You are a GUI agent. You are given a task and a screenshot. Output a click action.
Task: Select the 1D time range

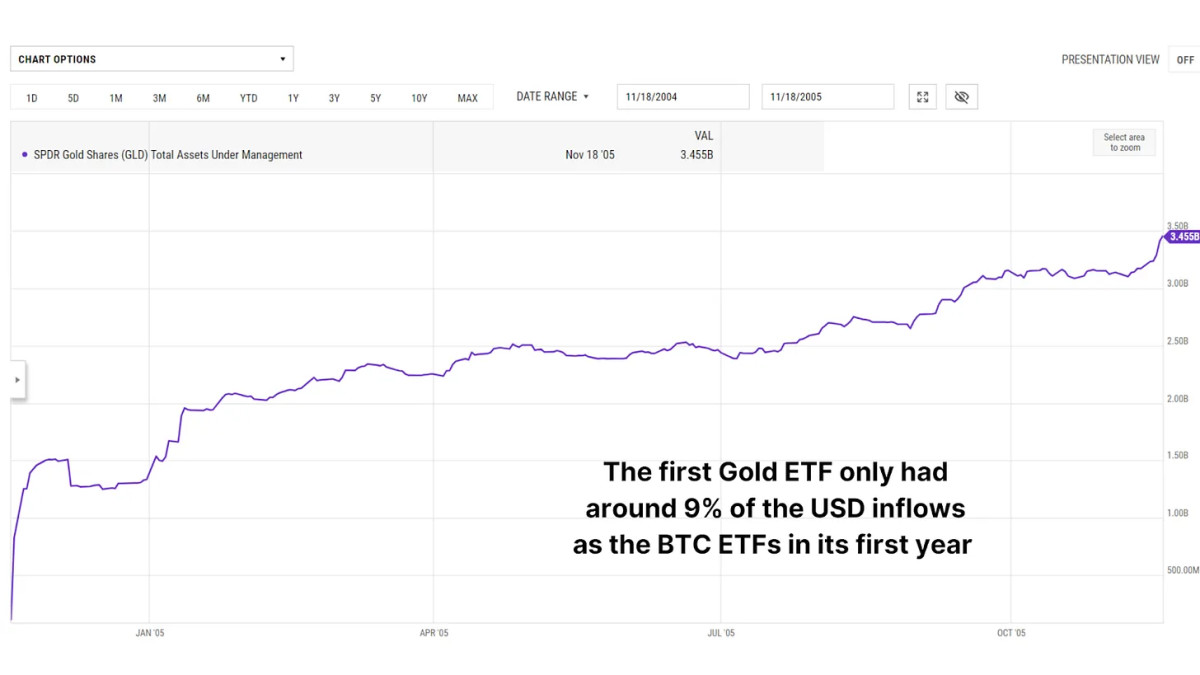pos(32,98)
